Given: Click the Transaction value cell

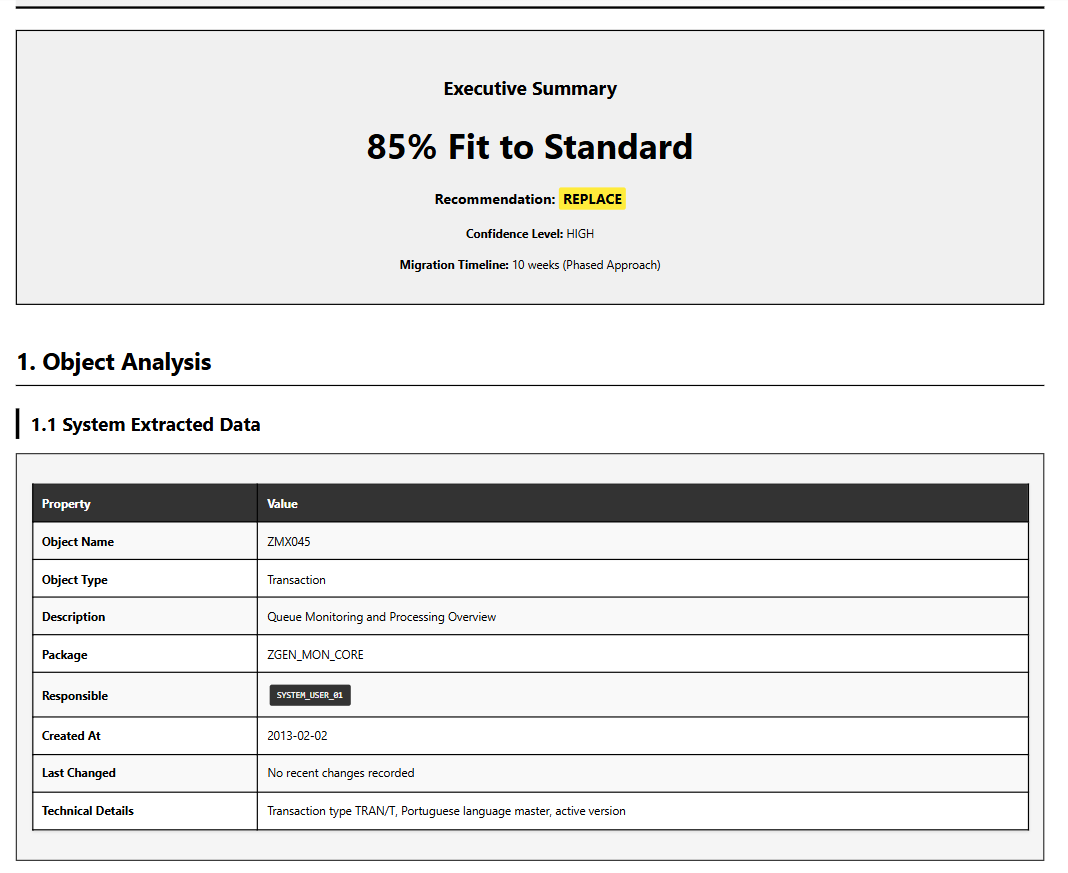Looking at the screenshot, I should click(x=296, y=580).
